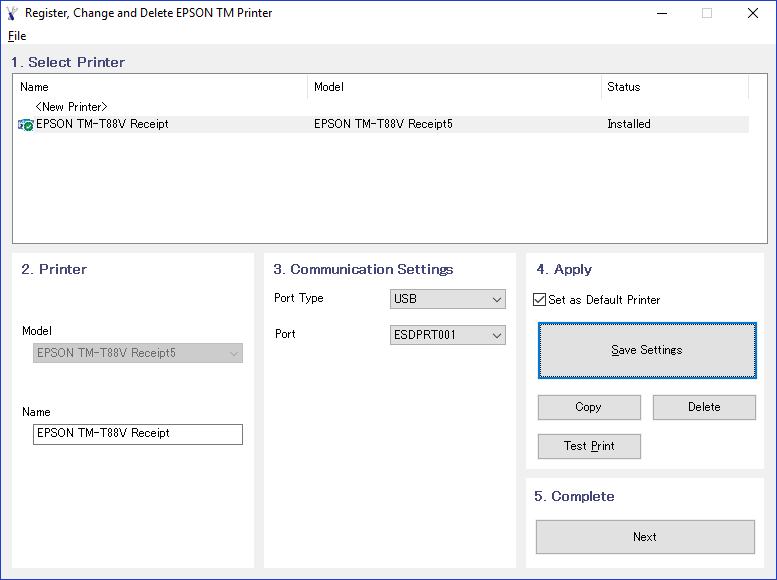This screenshot has height=580, width=777.
Task: Close the window with the X button
Action: click(x=753, y=13)
